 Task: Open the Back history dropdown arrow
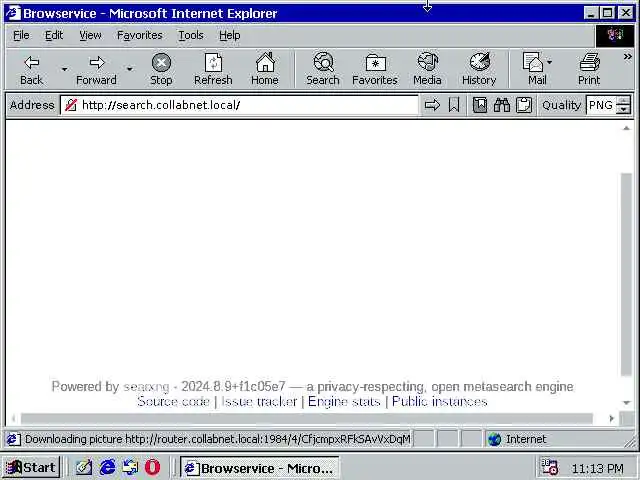point(64,70)
